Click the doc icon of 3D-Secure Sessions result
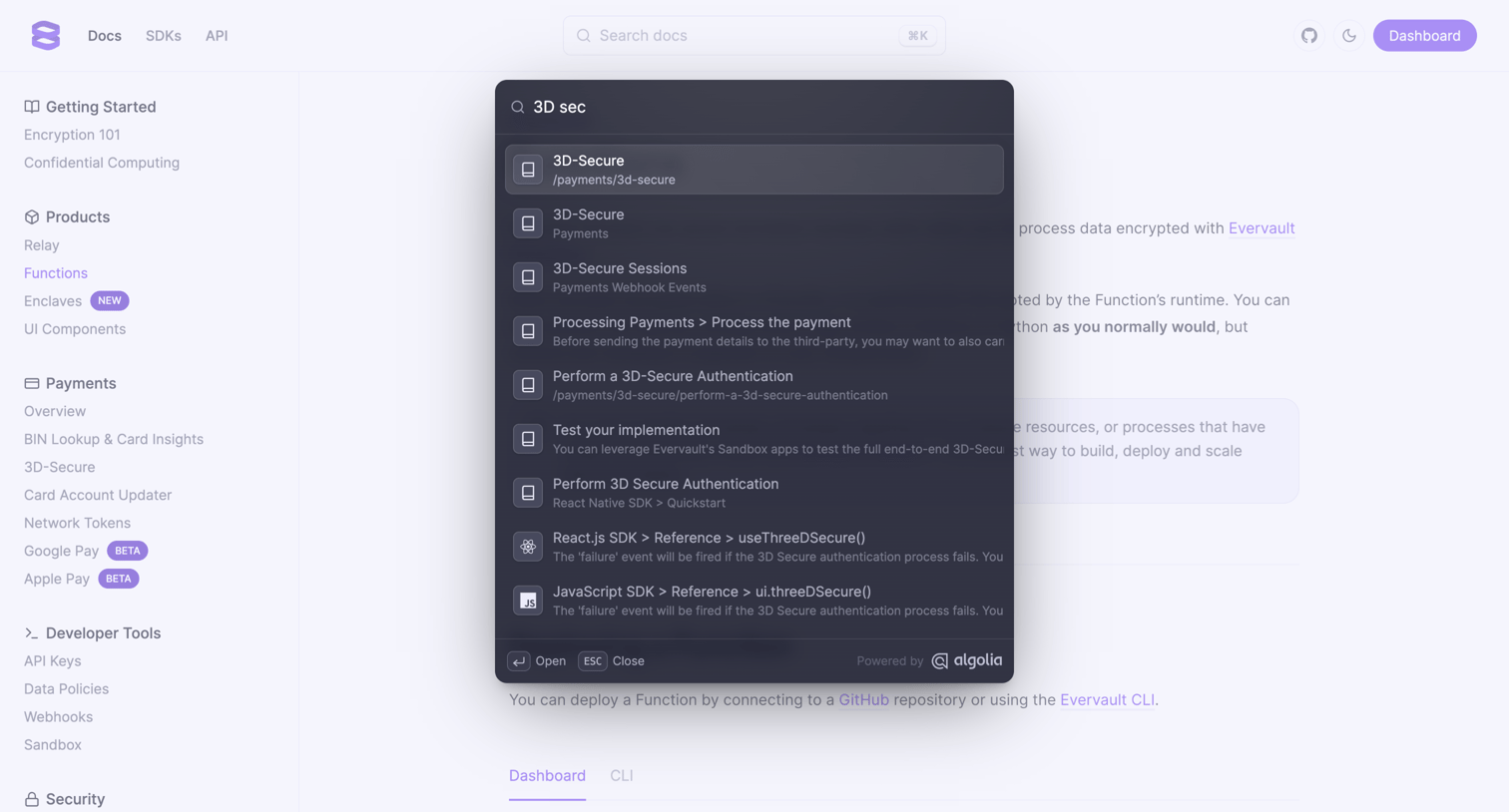 (x=528, y=277)
